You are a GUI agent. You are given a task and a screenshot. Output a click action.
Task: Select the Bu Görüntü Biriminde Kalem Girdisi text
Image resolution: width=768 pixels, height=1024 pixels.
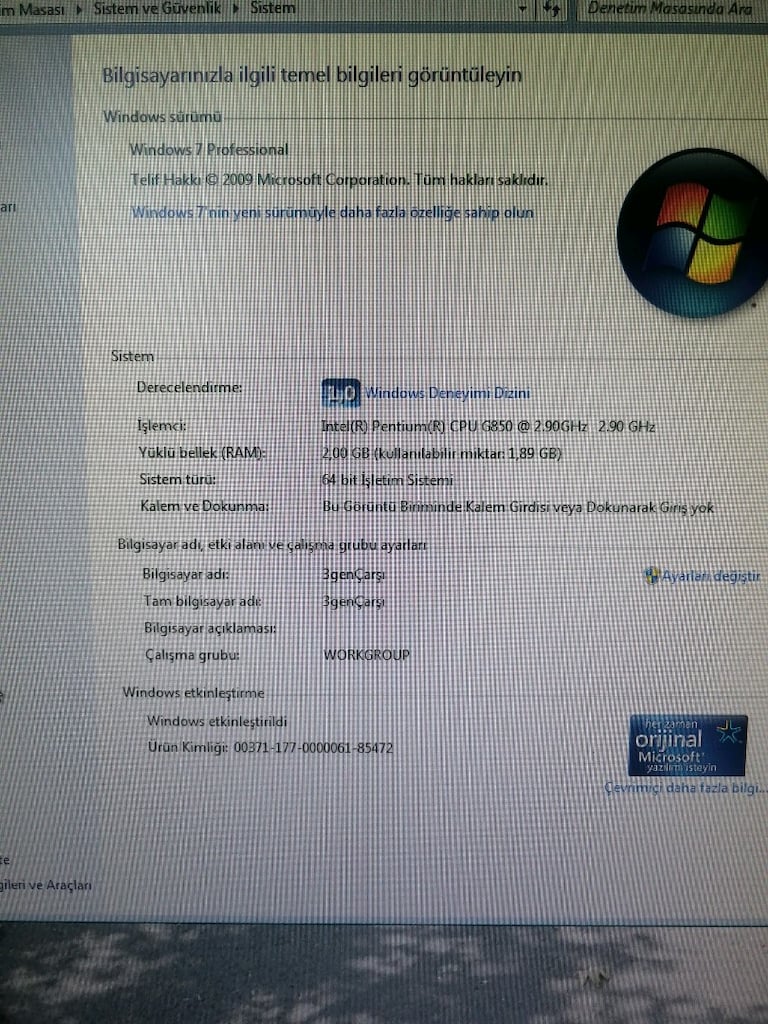[518, 507]
